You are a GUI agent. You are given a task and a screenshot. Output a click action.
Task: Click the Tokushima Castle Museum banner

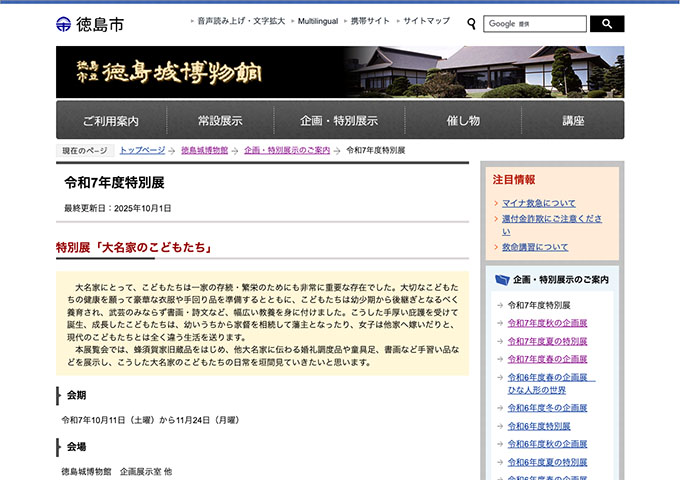click(340, 71)
